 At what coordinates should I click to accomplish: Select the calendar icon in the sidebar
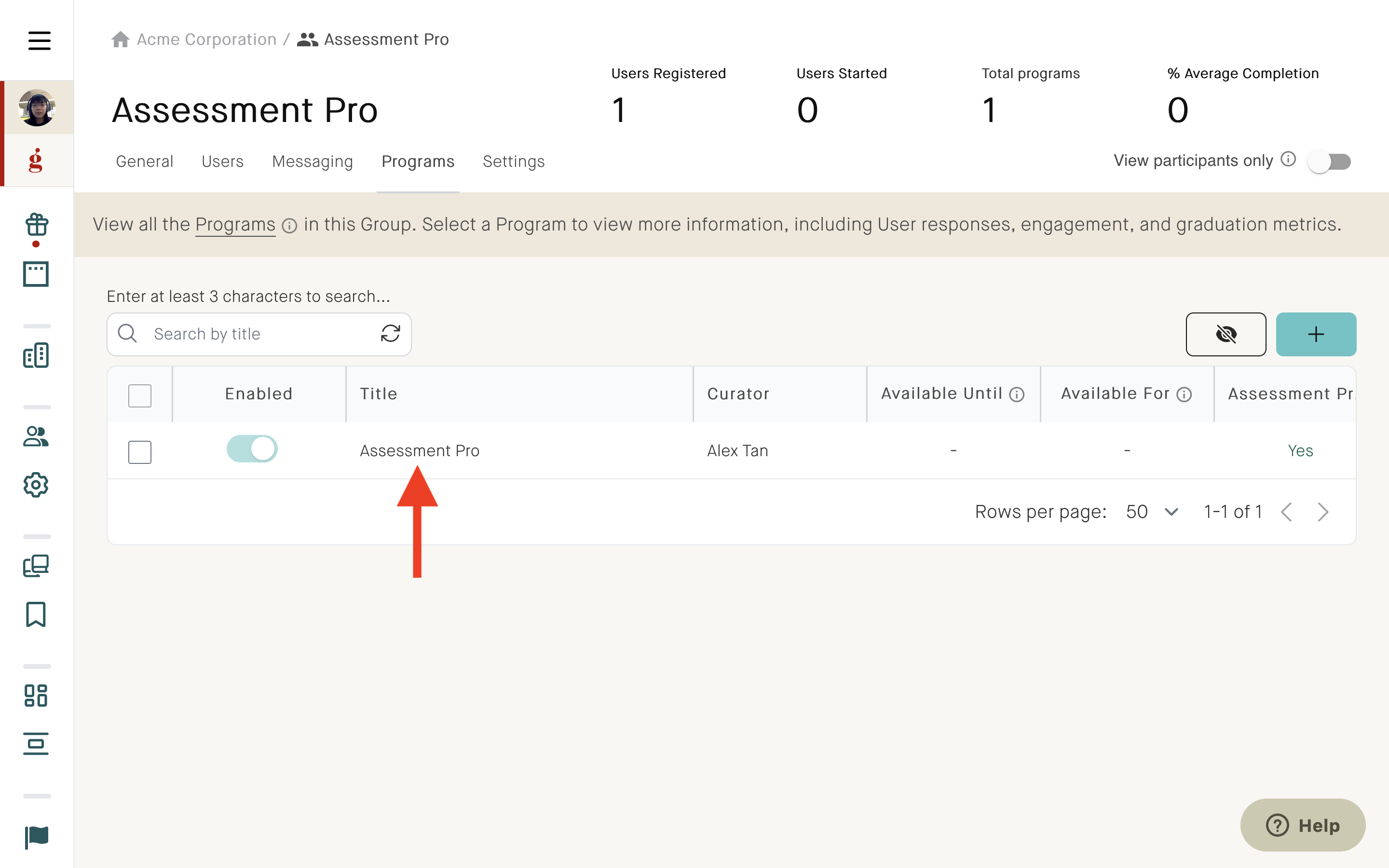point(36,274)
